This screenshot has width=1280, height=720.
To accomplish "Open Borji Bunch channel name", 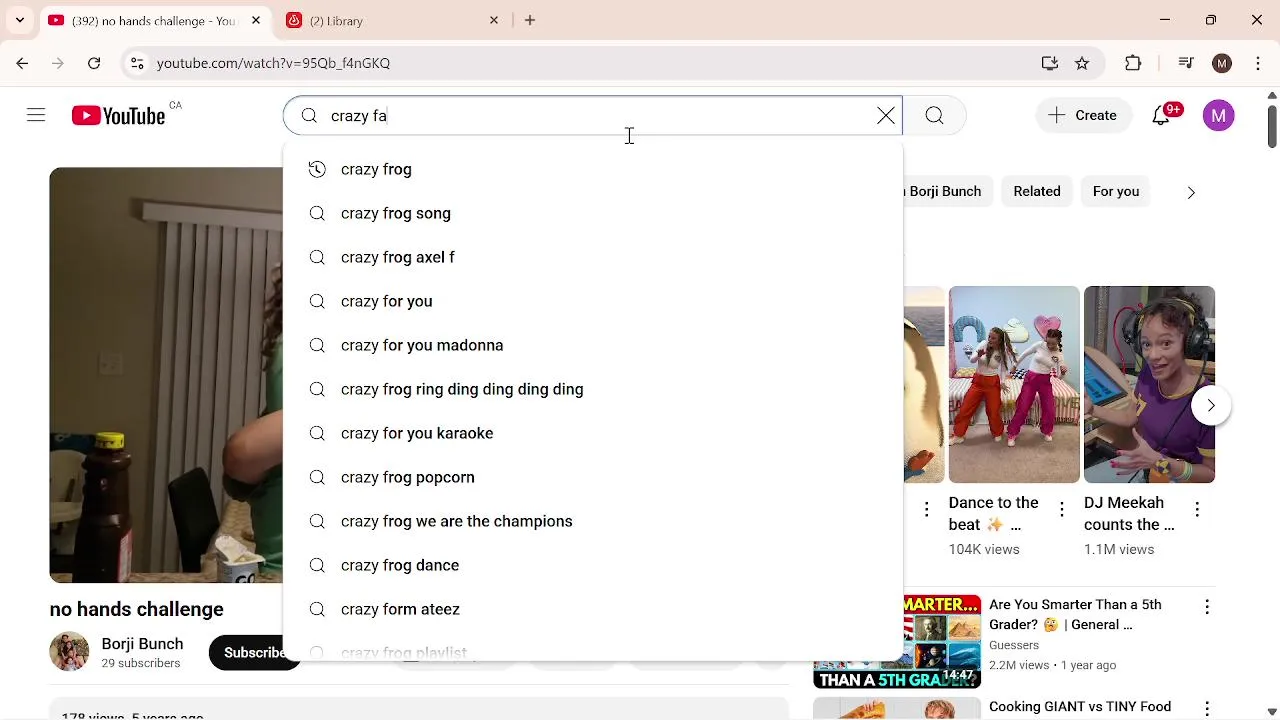I will click(x=142, y=644).
